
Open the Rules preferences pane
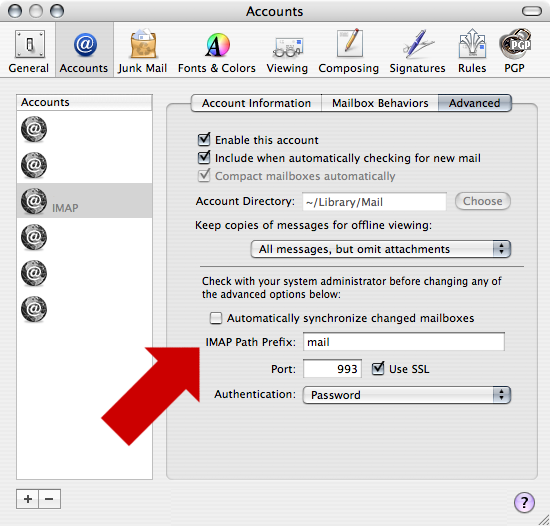[472, 51]
